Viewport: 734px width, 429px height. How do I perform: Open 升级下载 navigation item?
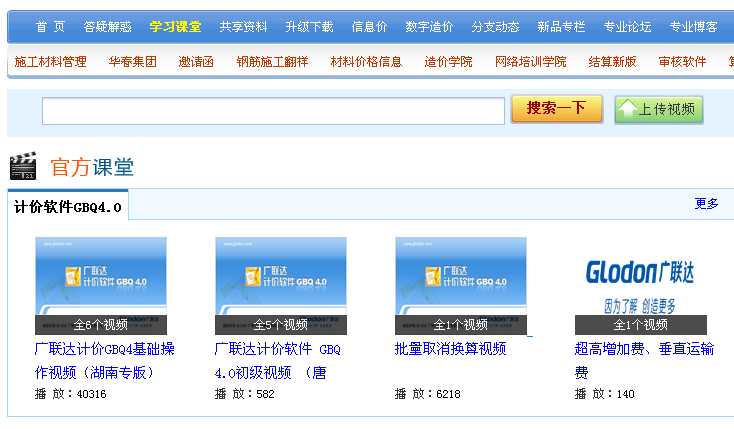[309, 27]
